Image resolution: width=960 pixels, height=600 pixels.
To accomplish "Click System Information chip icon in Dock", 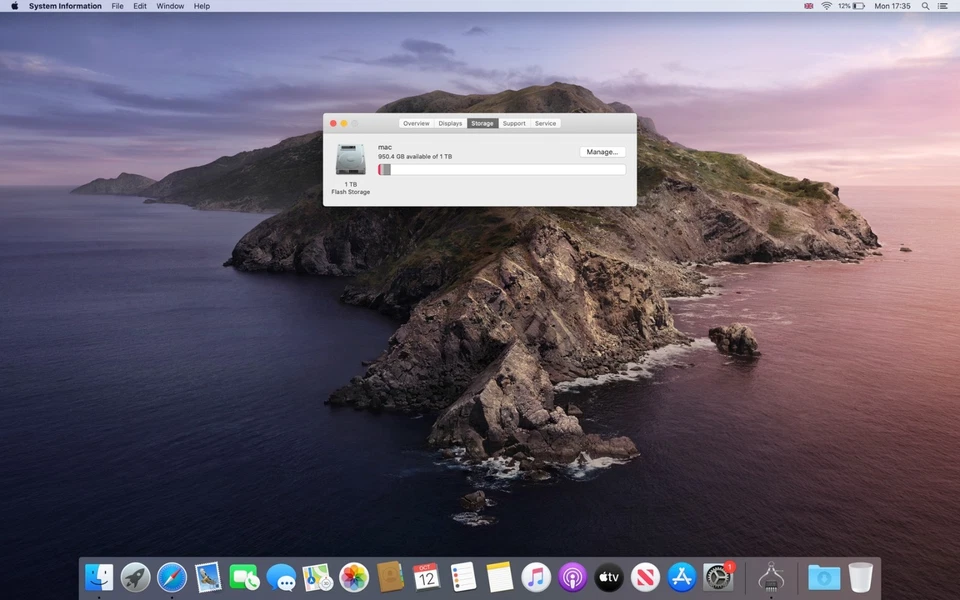I will 771,577.
